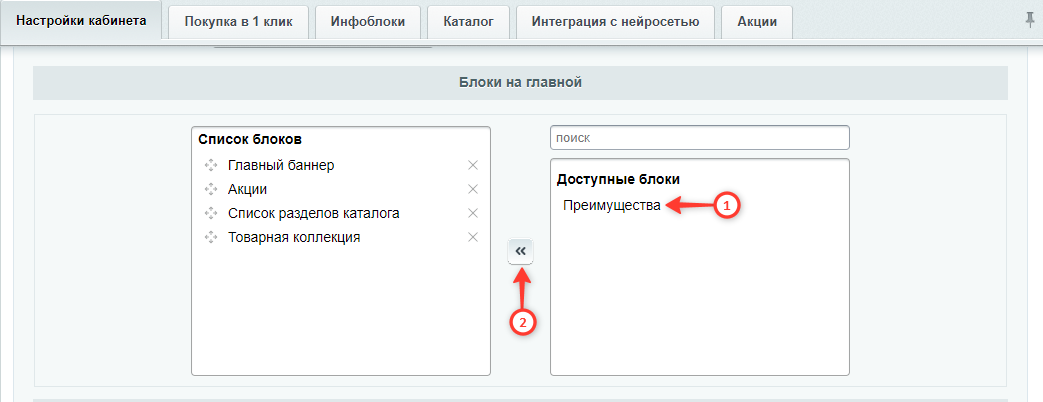Image resolution: width=1043 pixels, height=402 pixels.
Task: Focus the поиск search field
Action: 700,138
